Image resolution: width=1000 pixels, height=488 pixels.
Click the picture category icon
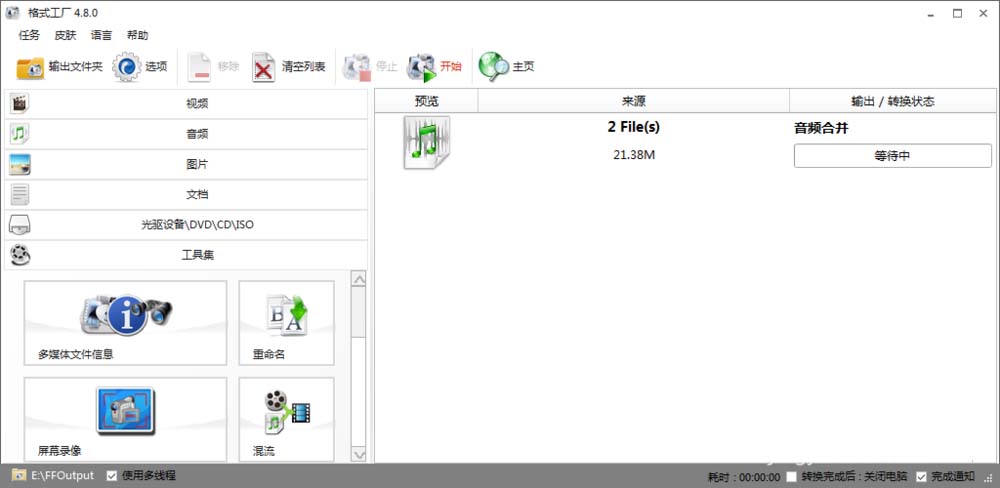click(20, 165)
